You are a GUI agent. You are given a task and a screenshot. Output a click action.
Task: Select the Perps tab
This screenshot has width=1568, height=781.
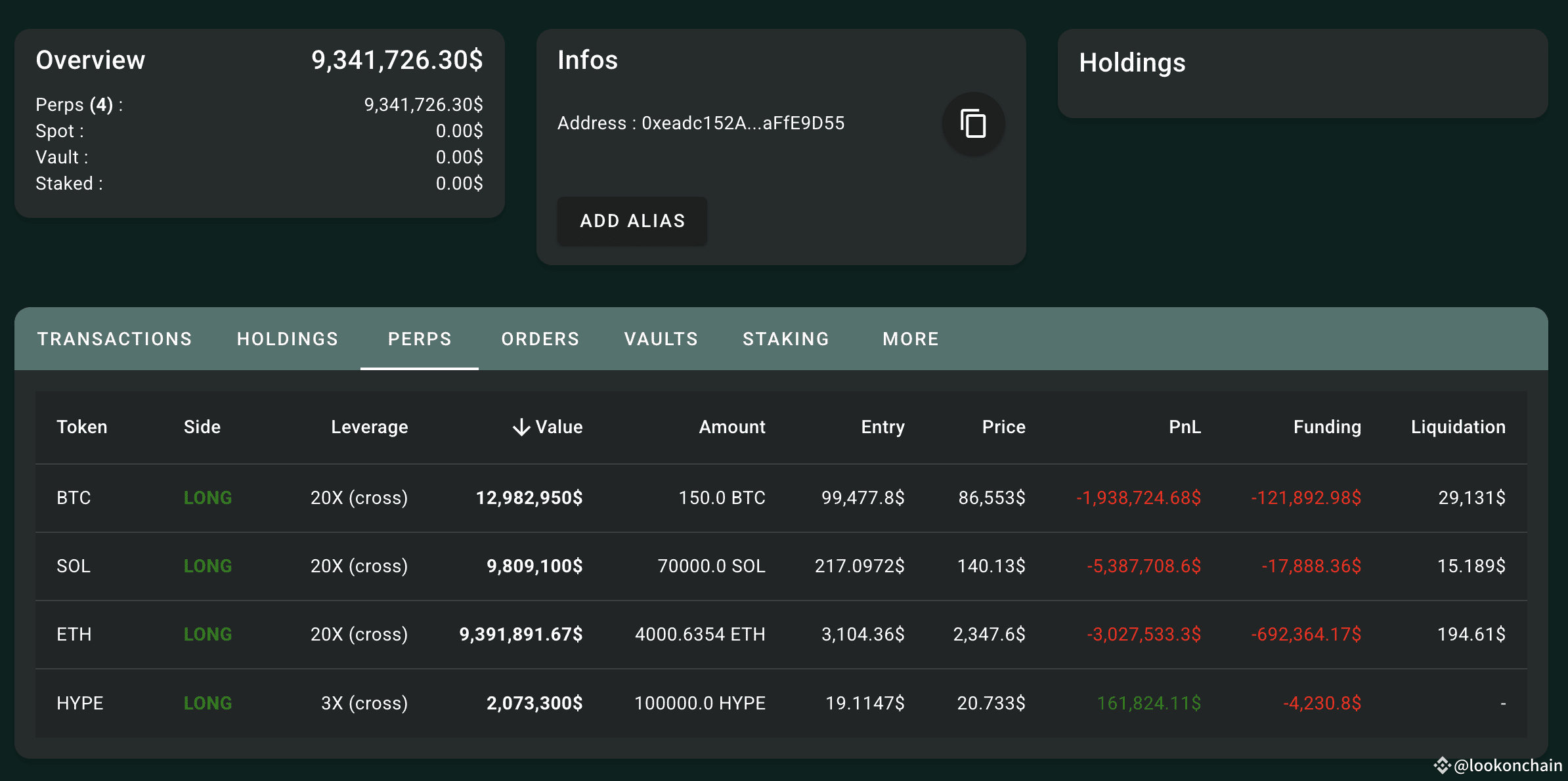pyautogui.click(x=420, y=339)
